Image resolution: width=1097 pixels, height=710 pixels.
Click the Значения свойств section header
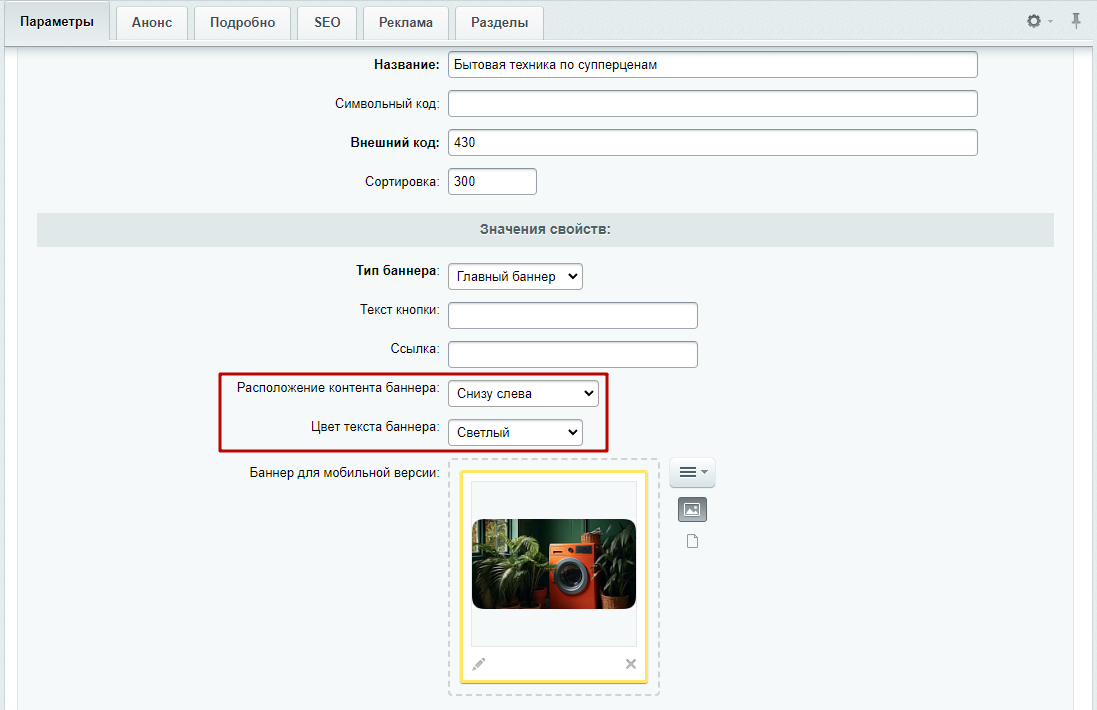[x=545, y=229]
